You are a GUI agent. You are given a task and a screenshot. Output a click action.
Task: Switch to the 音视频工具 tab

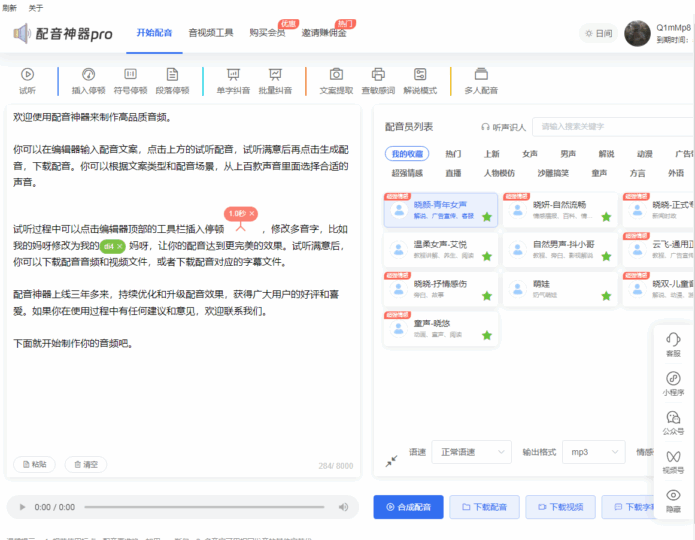(x=211, y=33)
